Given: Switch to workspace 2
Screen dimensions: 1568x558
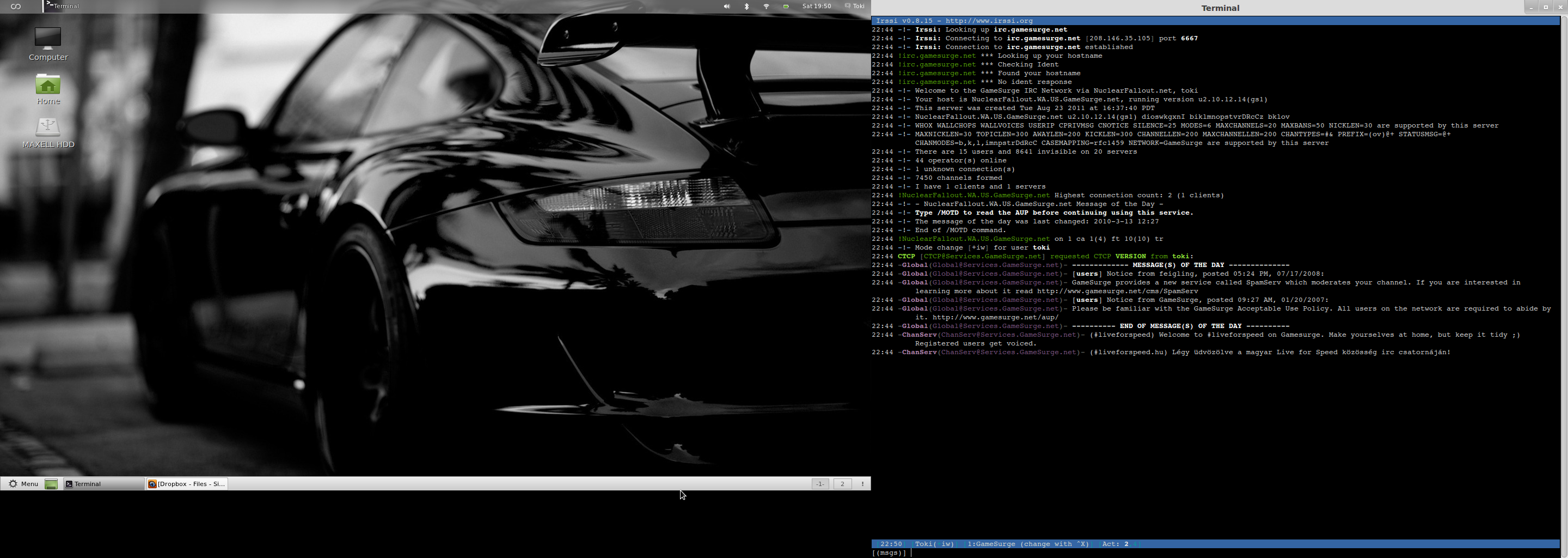Looking at the screenshot, I should pyautogui.click(x=842, y=484).
